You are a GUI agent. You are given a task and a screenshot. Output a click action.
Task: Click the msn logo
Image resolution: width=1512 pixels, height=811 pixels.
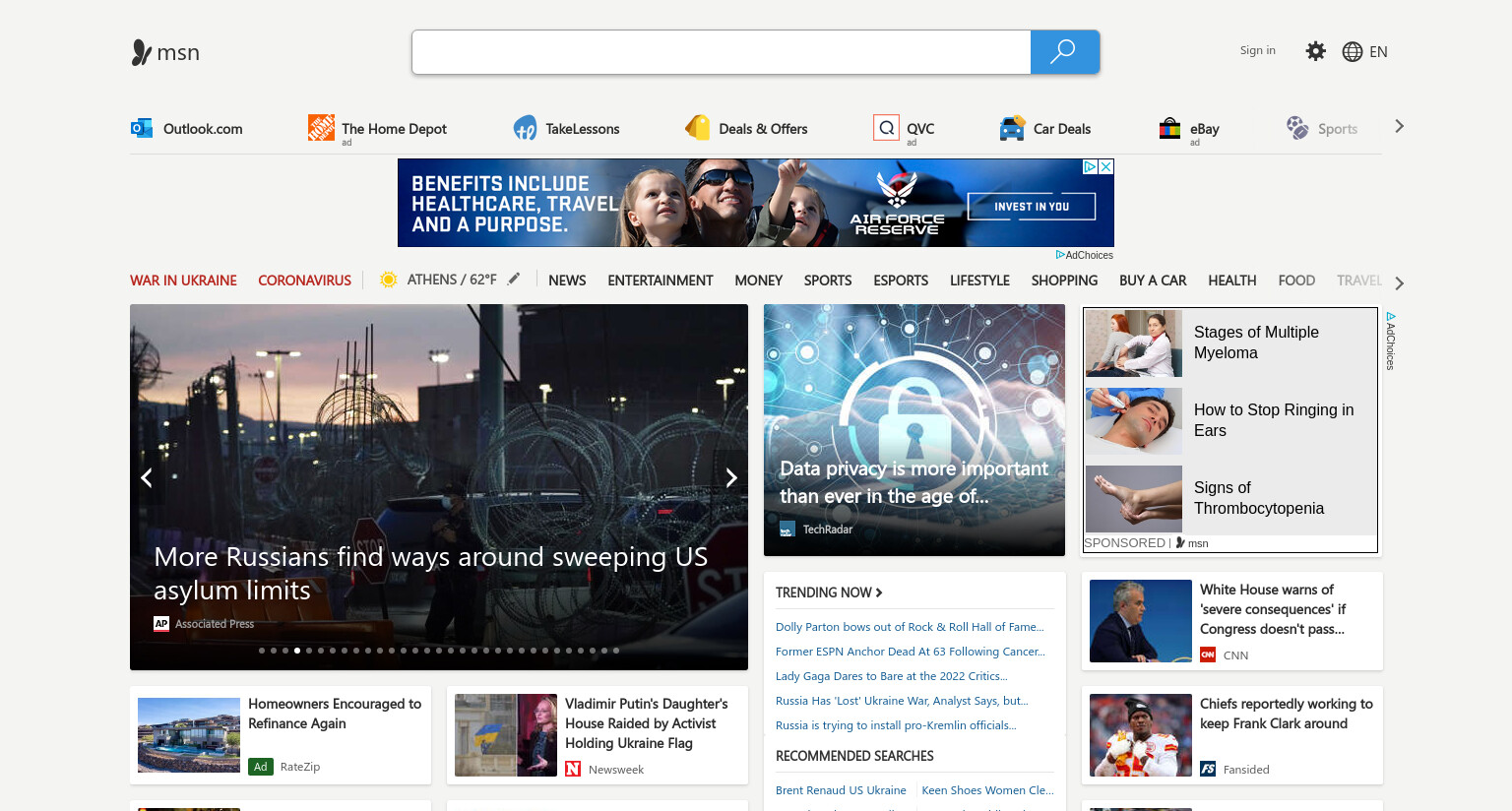(x=165, y=52)
